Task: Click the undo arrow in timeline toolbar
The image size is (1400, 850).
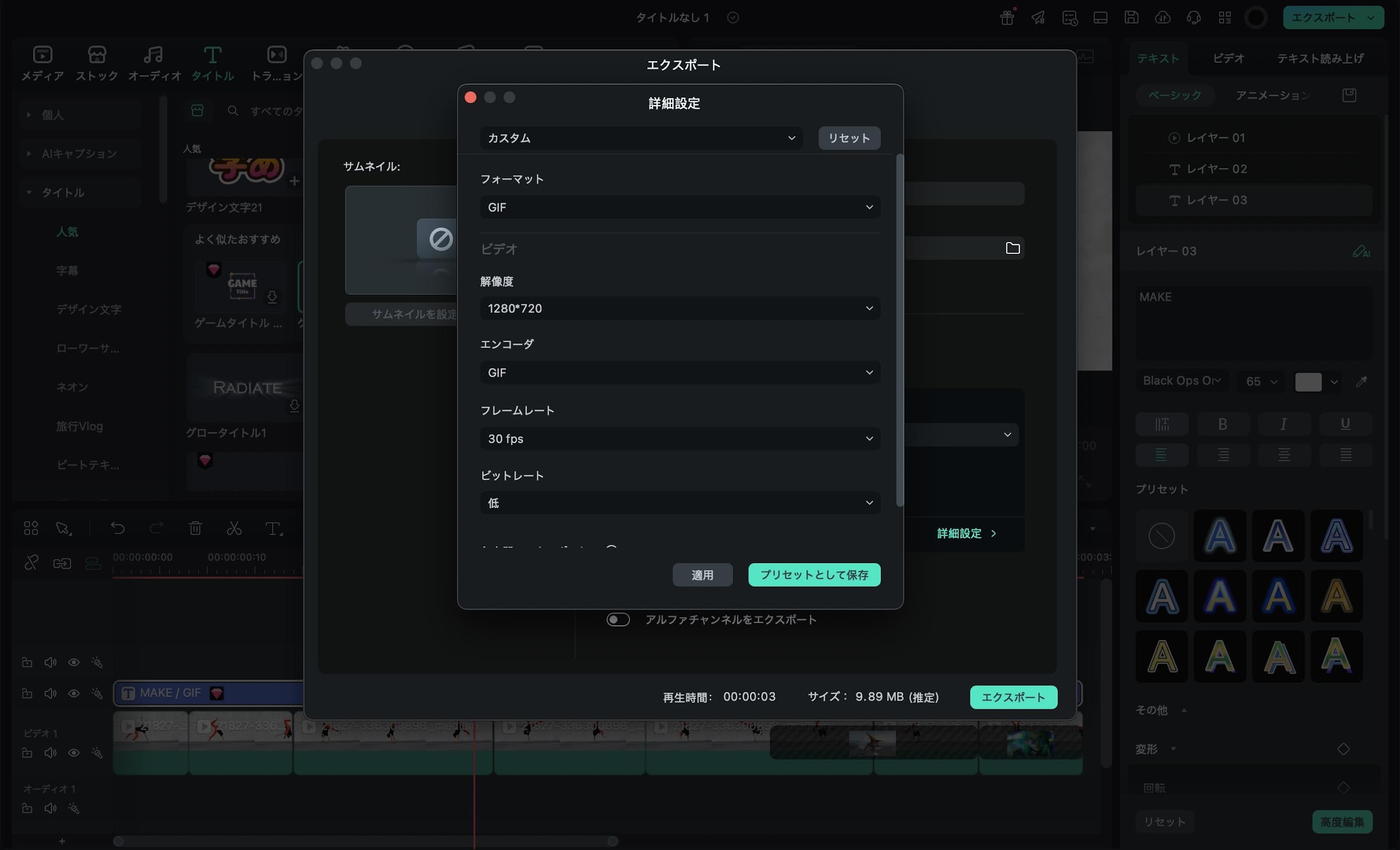Action: pyautogui.click(x=118, y=528)
